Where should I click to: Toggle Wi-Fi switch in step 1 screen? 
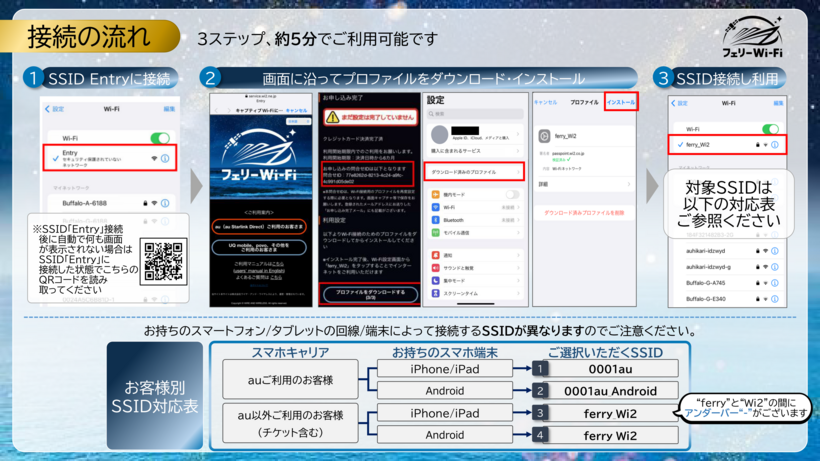point(159,138)
